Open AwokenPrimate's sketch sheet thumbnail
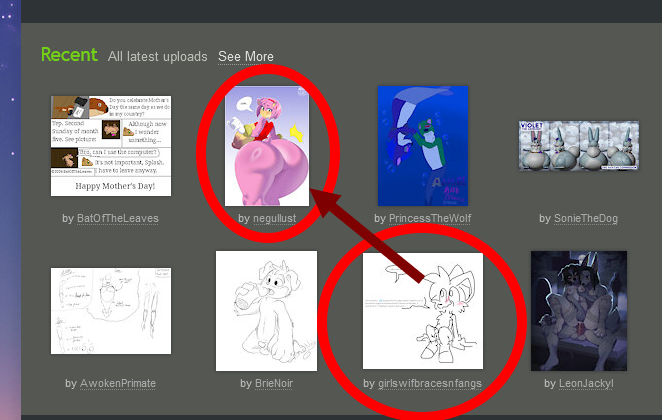 pos(111,311)
